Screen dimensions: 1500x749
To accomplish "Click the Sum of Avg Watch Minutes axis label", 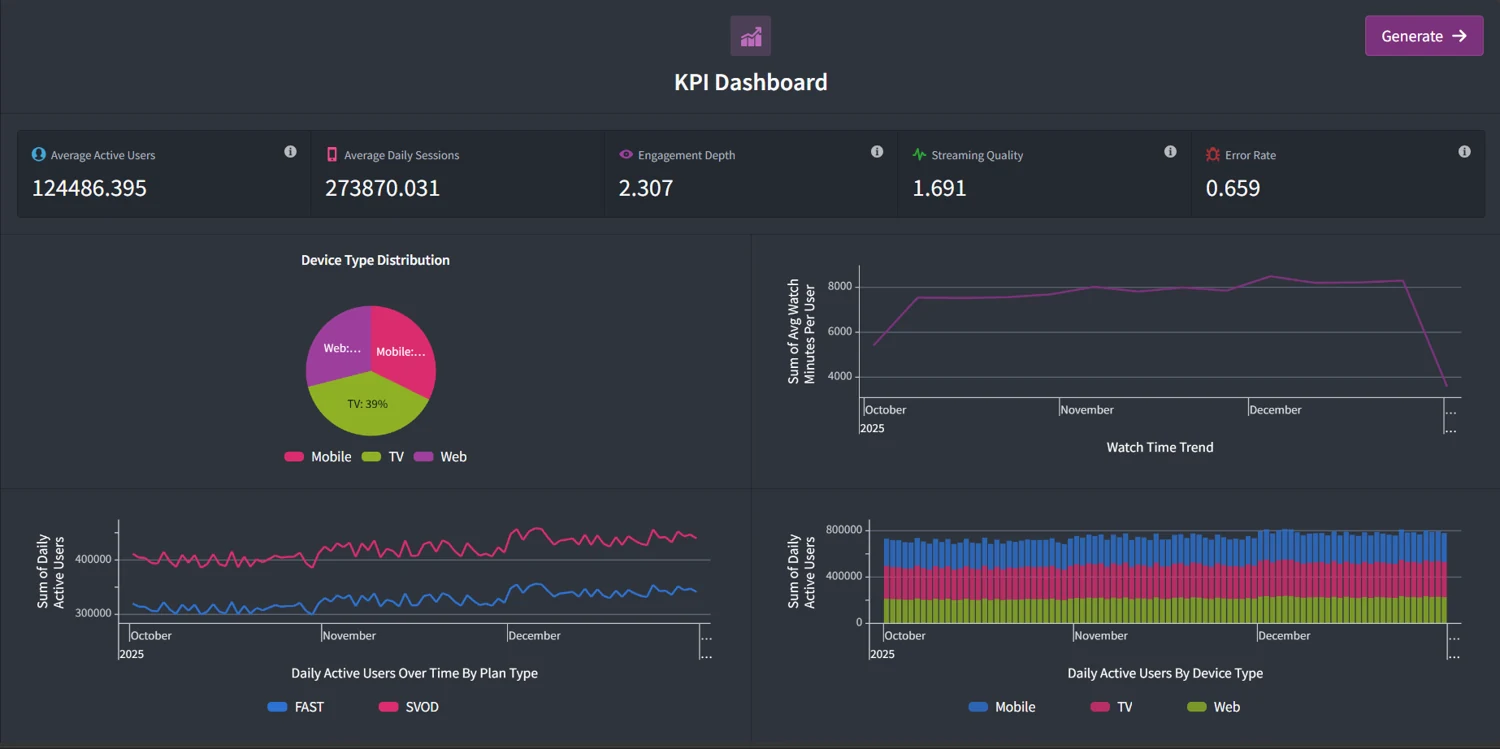I will pyautogui.click(x=802, y=331).
